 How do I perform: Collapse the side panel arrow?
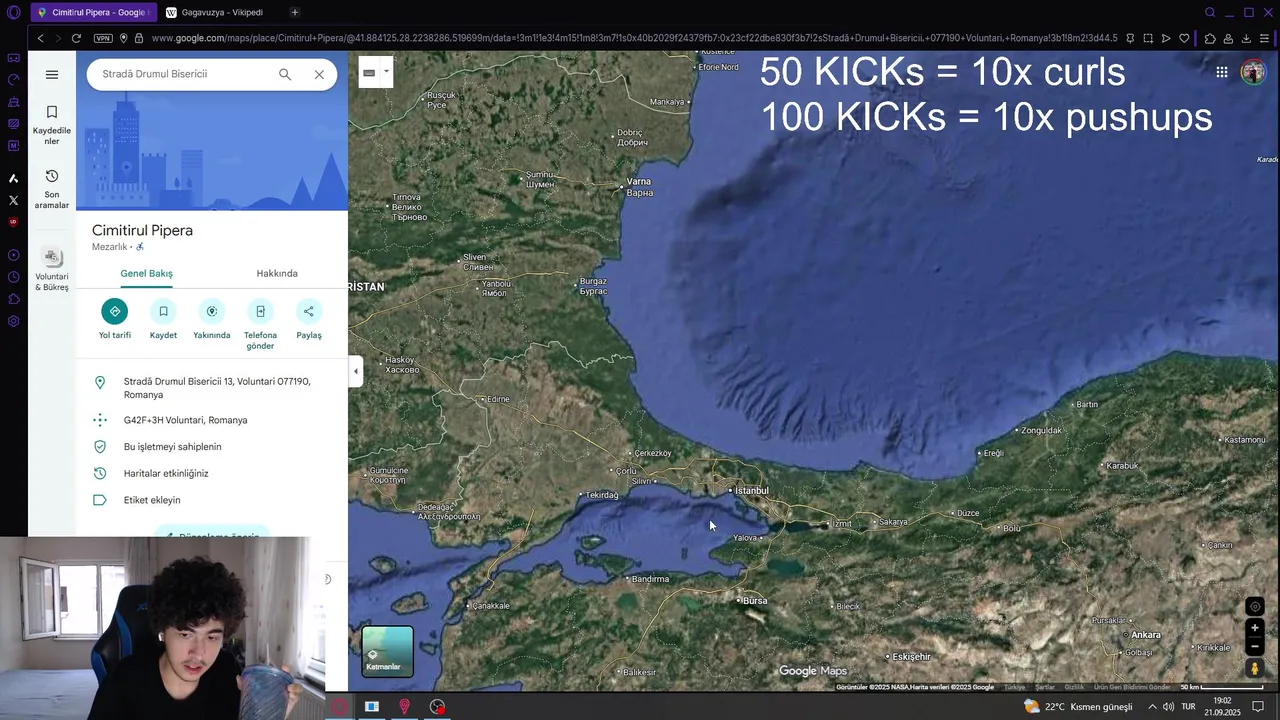click(x=355, y=371)
